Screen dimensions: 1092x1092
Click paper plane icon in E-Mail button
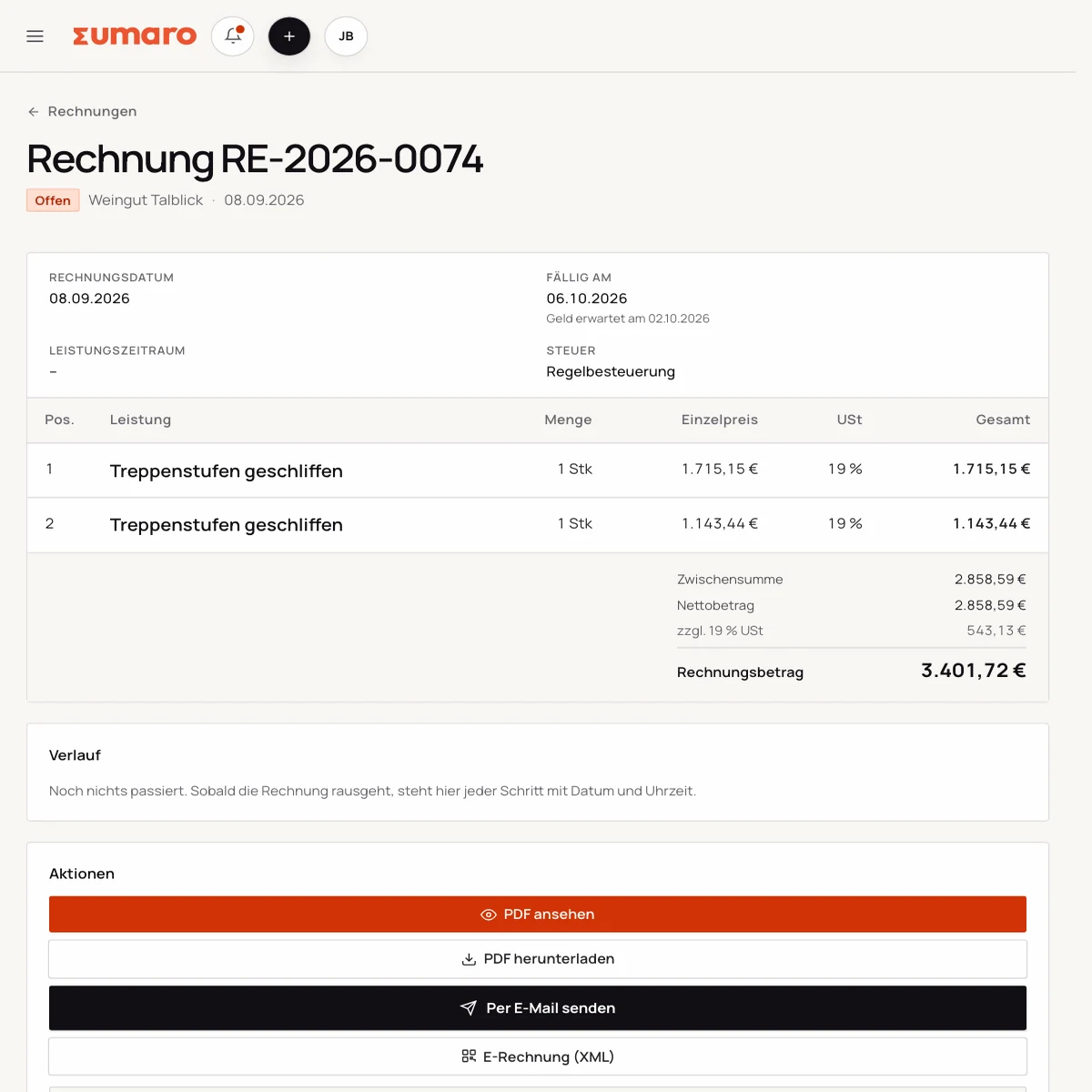pyautogui.click(x=469, y=1008)
